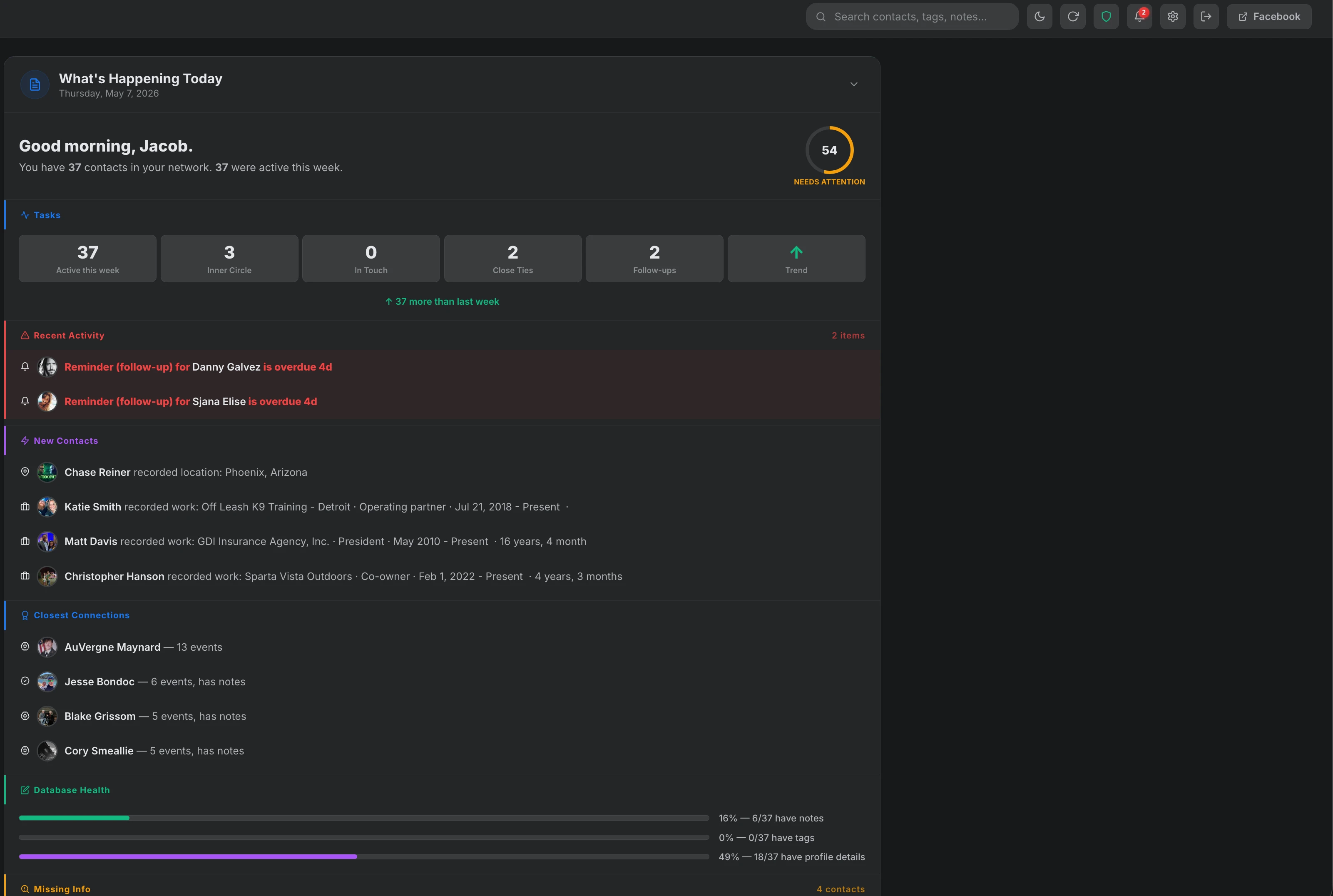Click the New Contacts lightning icon
The height and width of the screenshot is (896, 1333).
pos(25,441)
